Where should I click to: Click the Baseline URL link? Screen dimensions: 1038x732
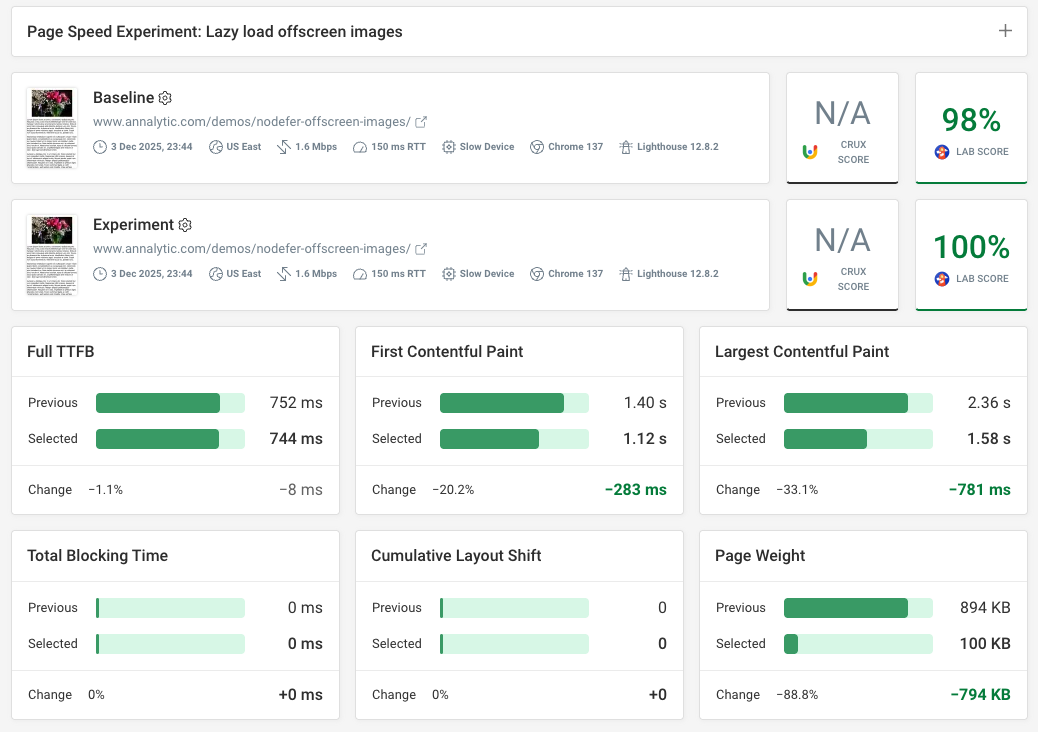point(251,122)
